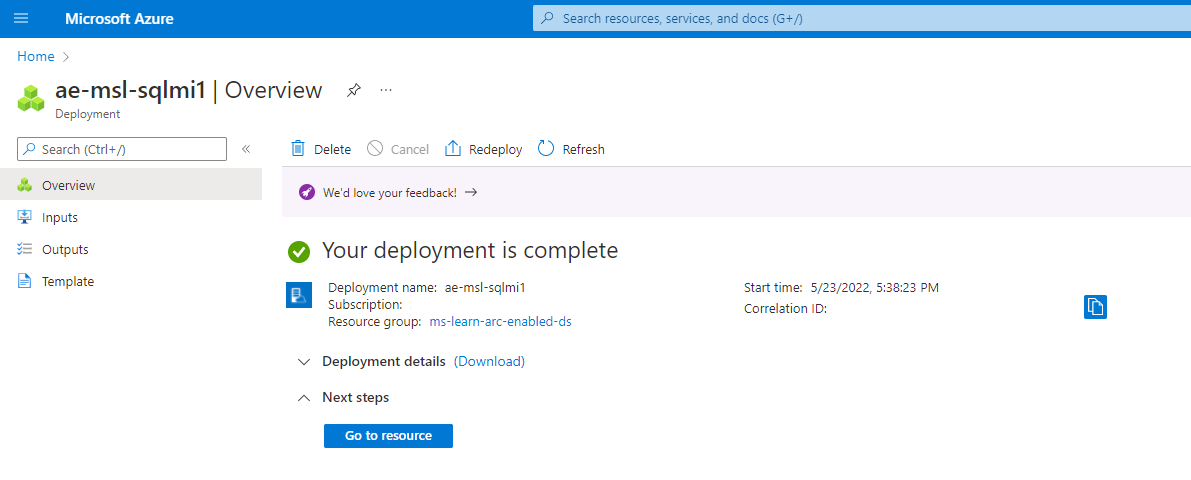Focus the Search resources, services, and docs box
Image resolution: width=1191 pixels, height=480 pixels.
click(x=861, y=19)
